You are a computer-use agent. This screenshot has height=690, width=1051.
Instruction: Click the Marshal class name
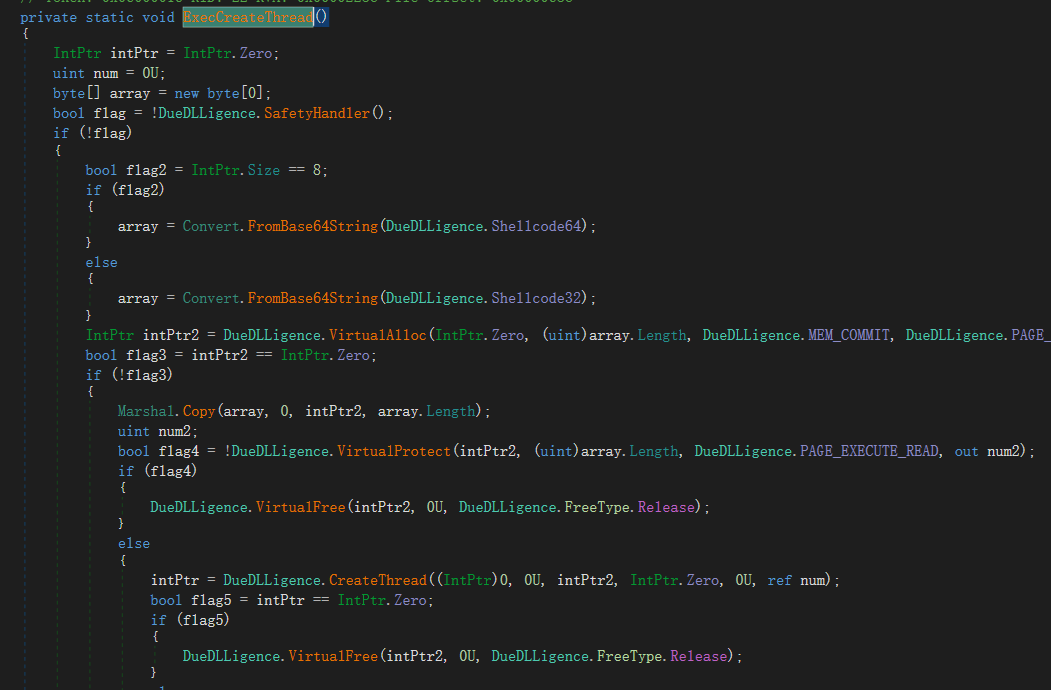(x=146, y=411)
